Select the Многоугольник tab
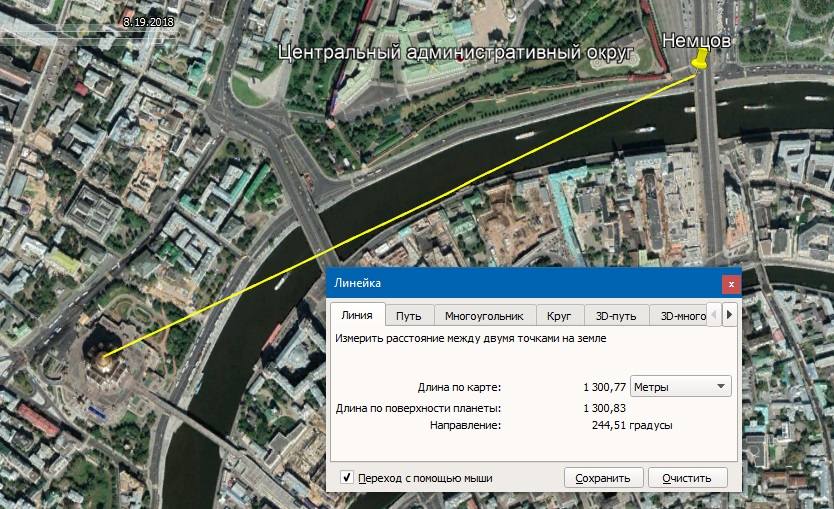The height and width of the screenshot is (509, 834). coord(484,316)
